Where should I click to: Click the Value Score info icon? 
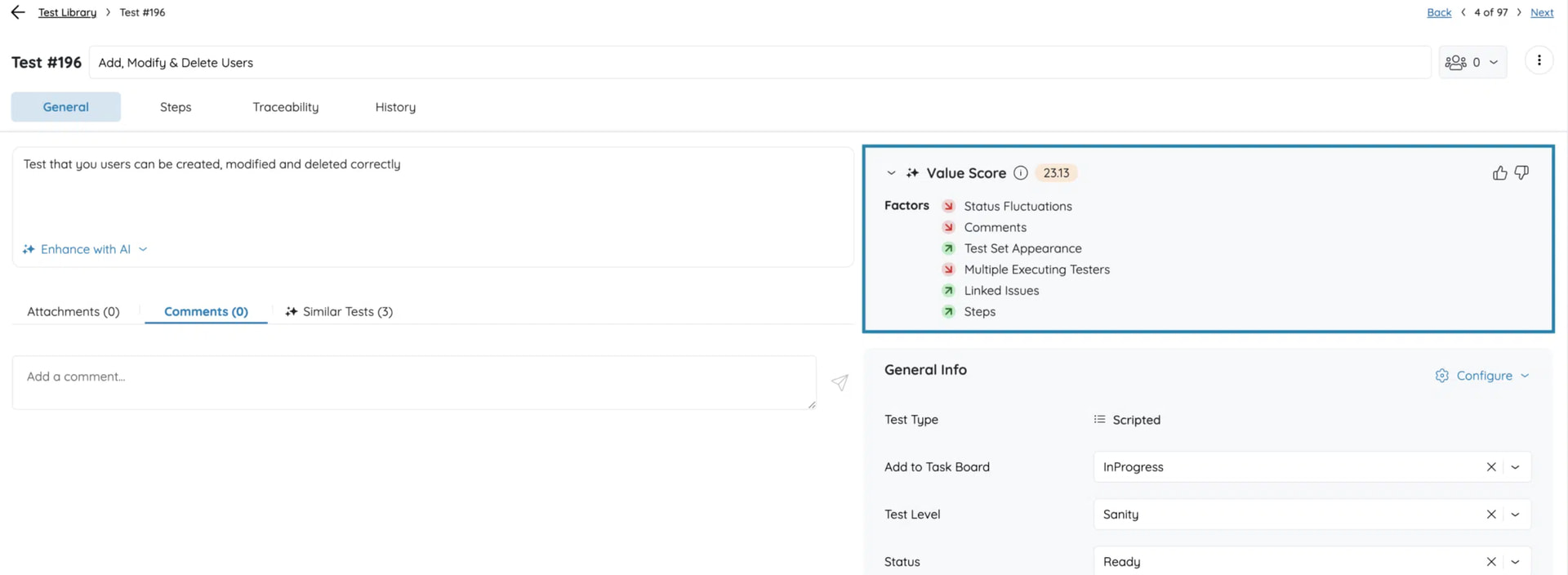1020,173
